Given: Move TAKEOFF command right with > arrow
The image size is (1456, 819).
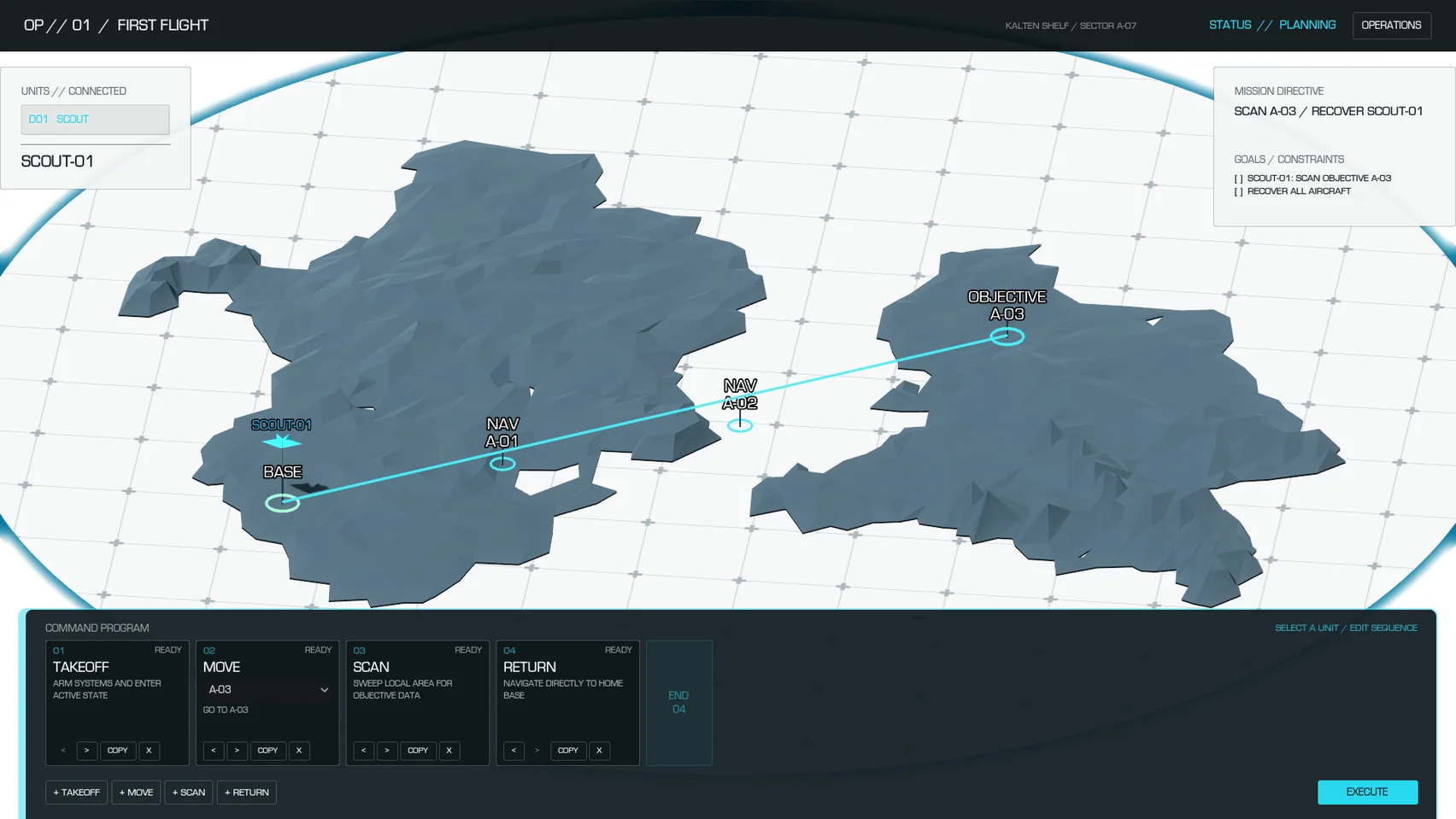Looking at the screenshot, I should [86, 751].
